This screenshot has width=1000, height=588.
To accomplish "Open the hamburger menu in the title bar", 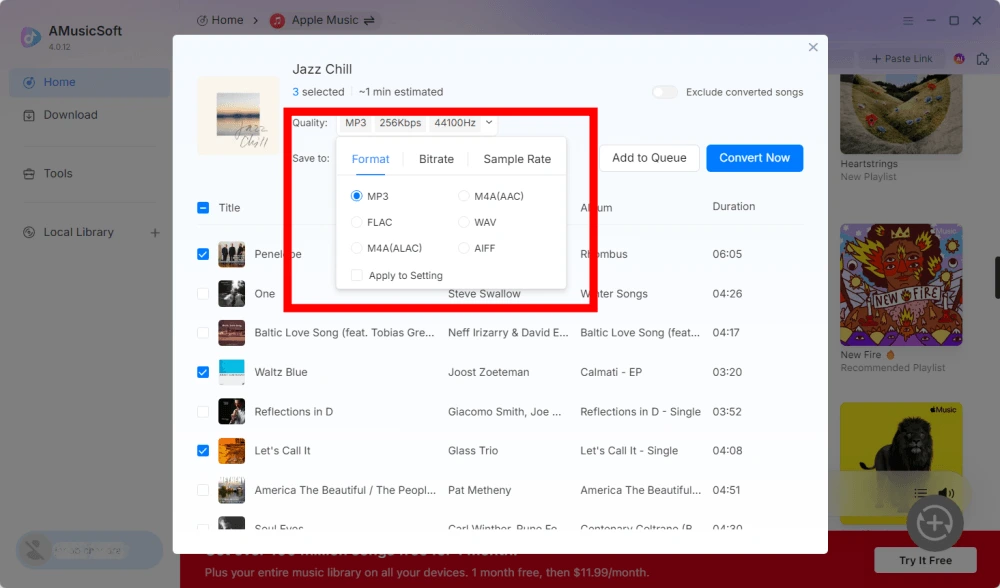I will pyautogui.click(x=908, y=21).
